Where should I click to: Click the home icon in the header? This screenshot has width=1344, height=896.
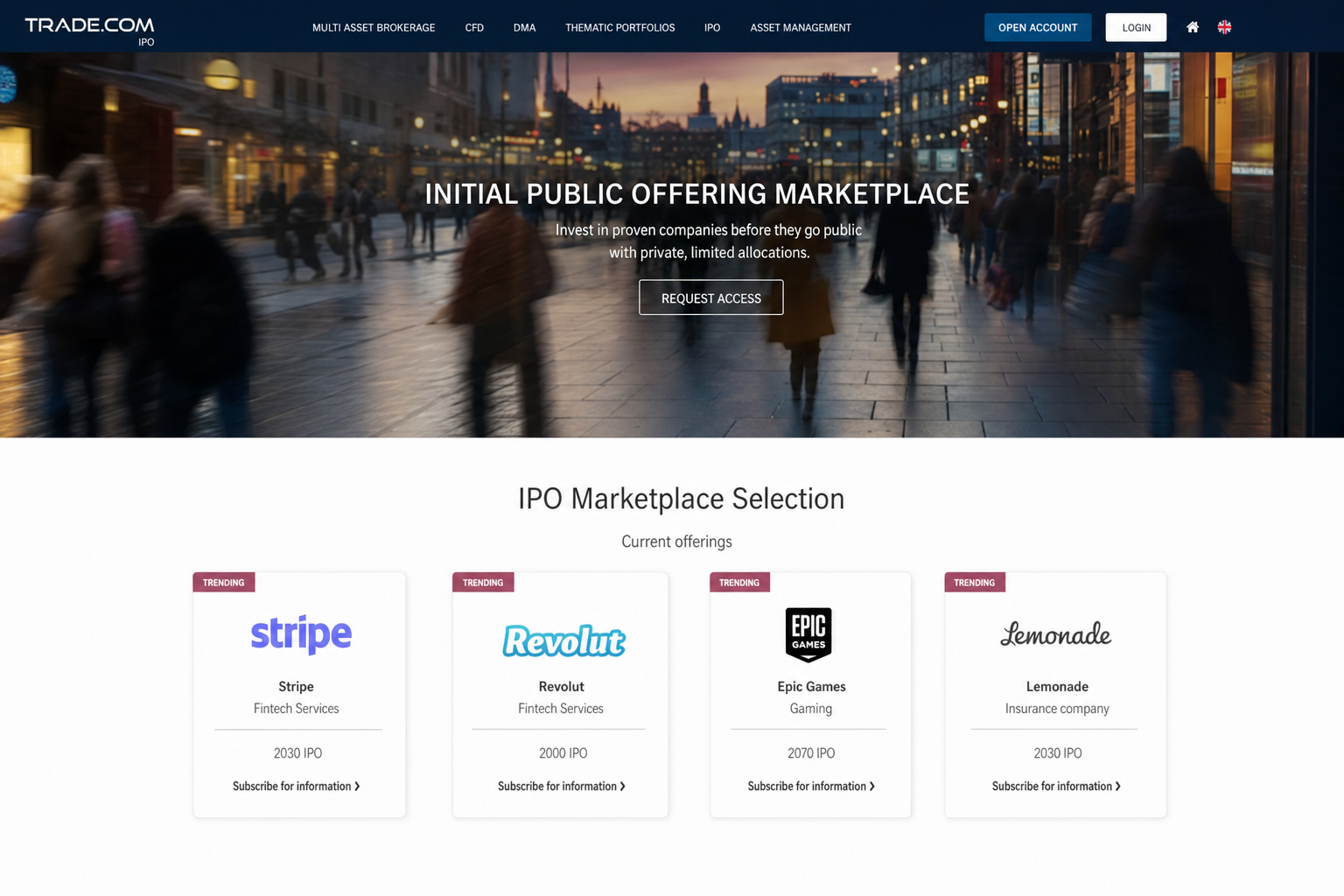pyautogui.click(x=1192, y=27)
